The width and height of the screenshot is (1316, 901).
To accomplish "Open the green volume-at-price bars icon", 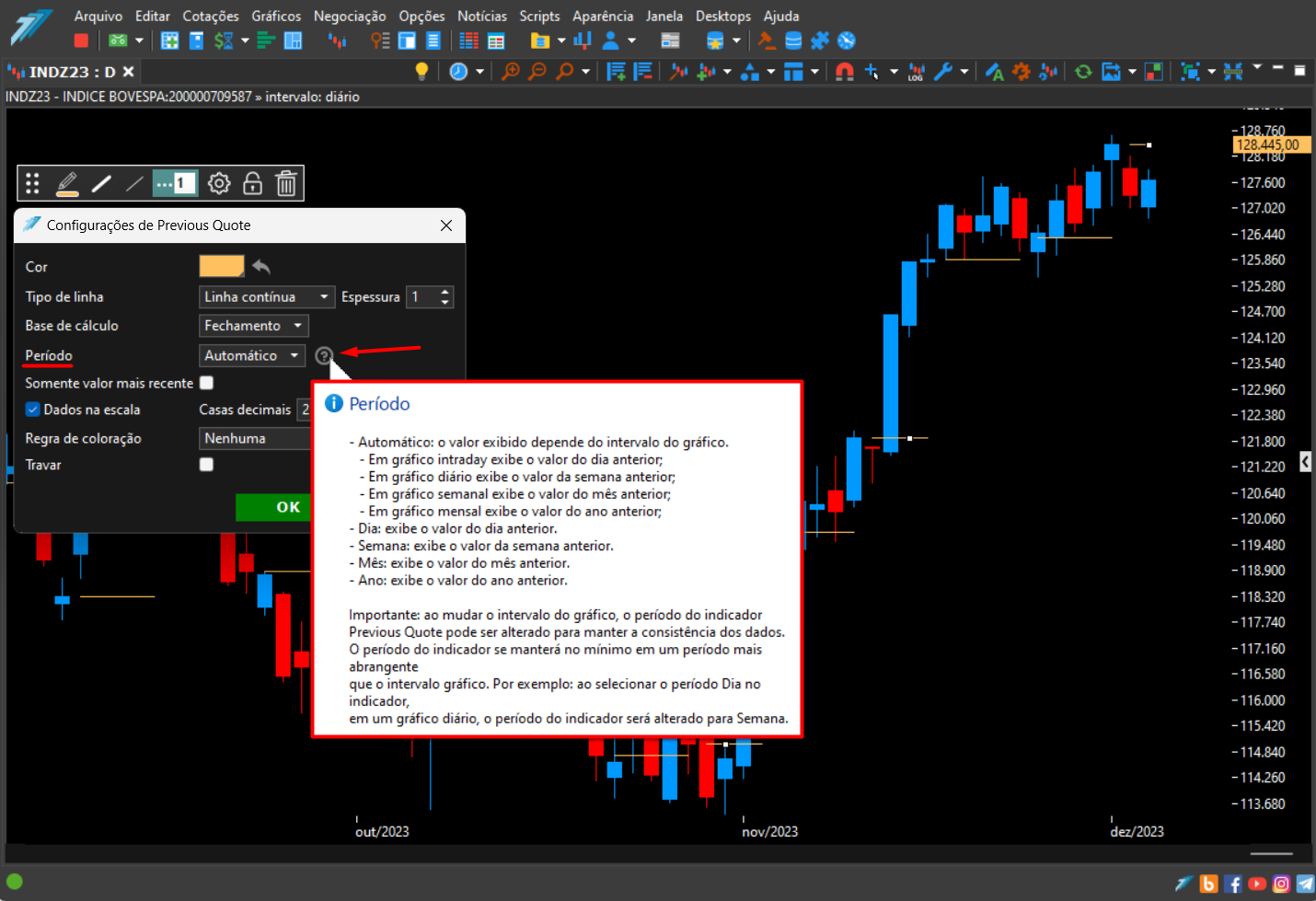I will pos(266,40).
